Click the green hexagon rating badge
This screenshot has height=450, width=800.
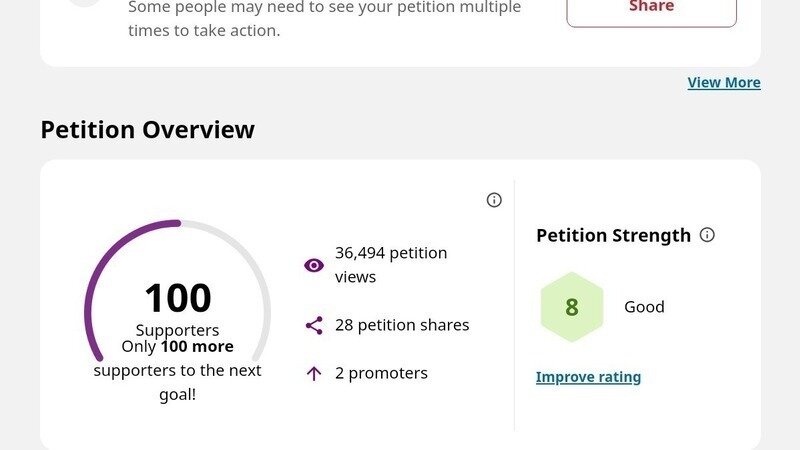[572, 307]
